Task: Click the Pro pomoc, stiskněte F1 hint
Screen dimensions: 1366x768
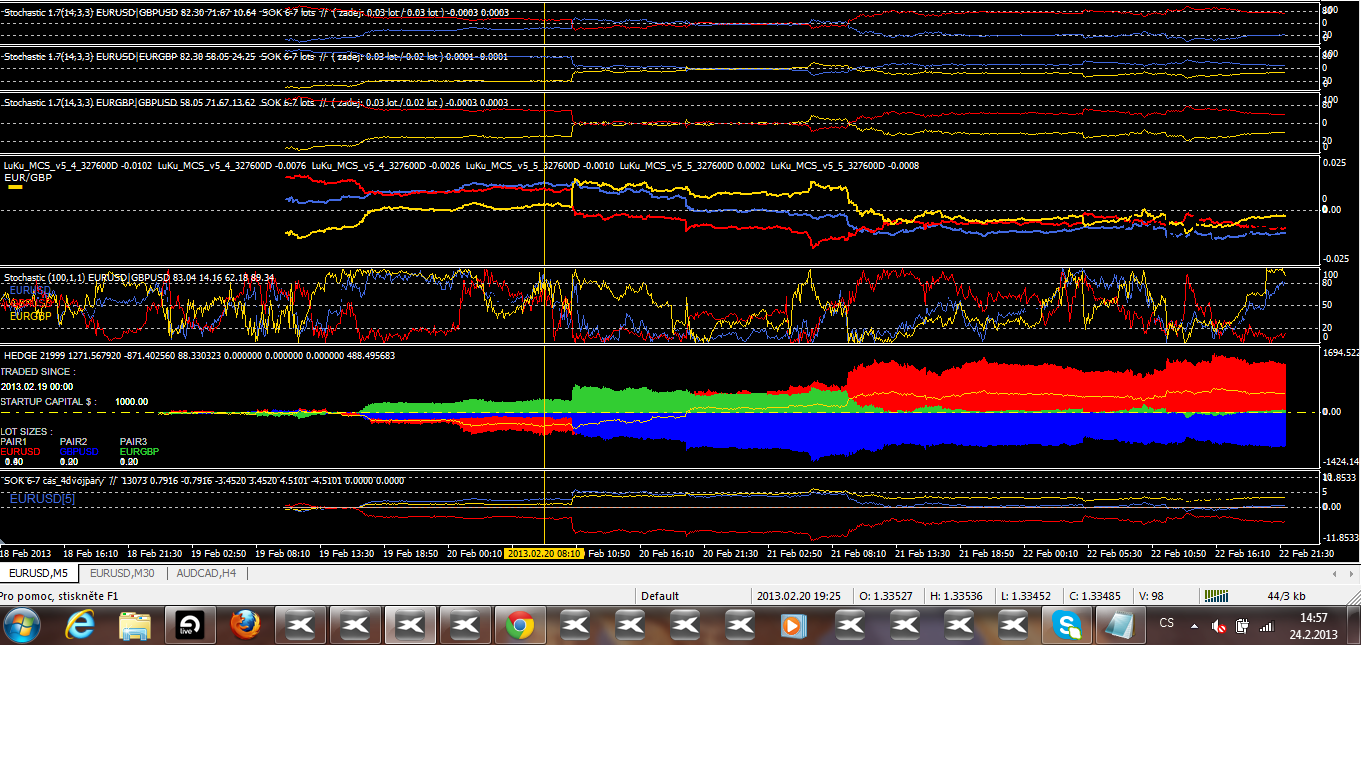Action: pyautogui.click(x=59, y=596)
